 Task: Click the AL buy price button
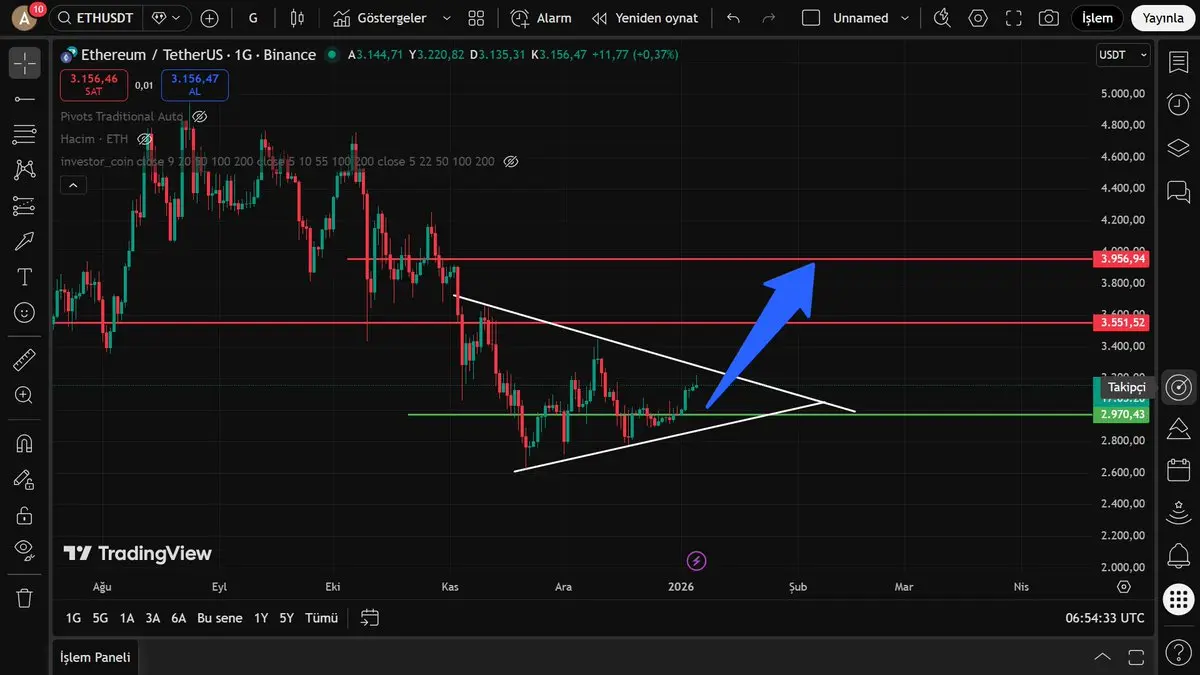pos(194,85)
